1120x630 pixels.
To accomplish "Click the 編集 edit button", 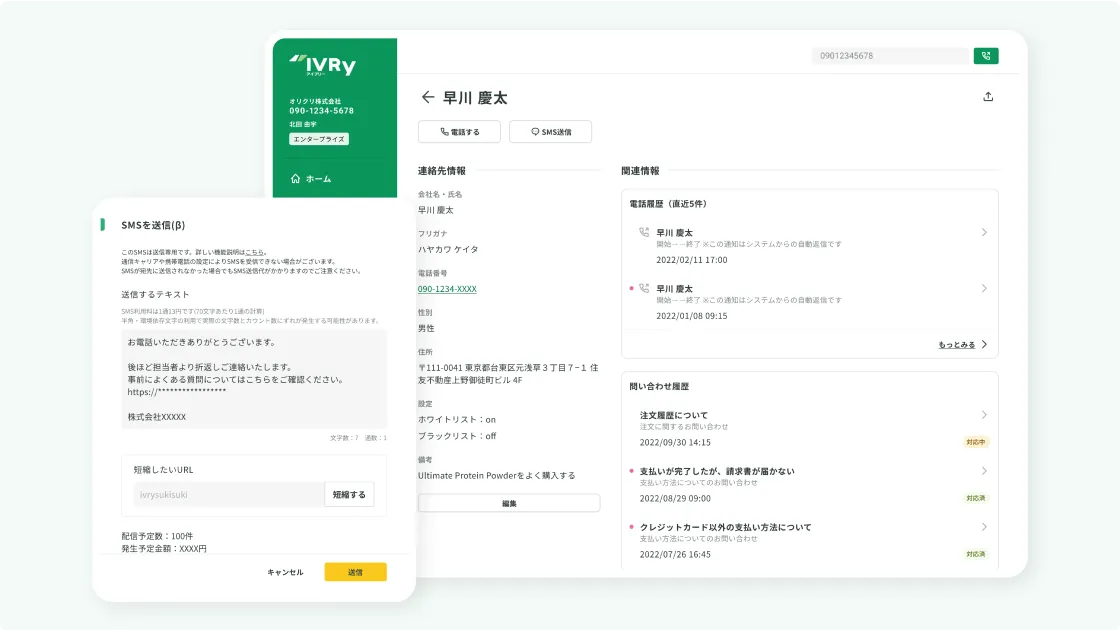I will pyautogui.click(x=509, y=503).
